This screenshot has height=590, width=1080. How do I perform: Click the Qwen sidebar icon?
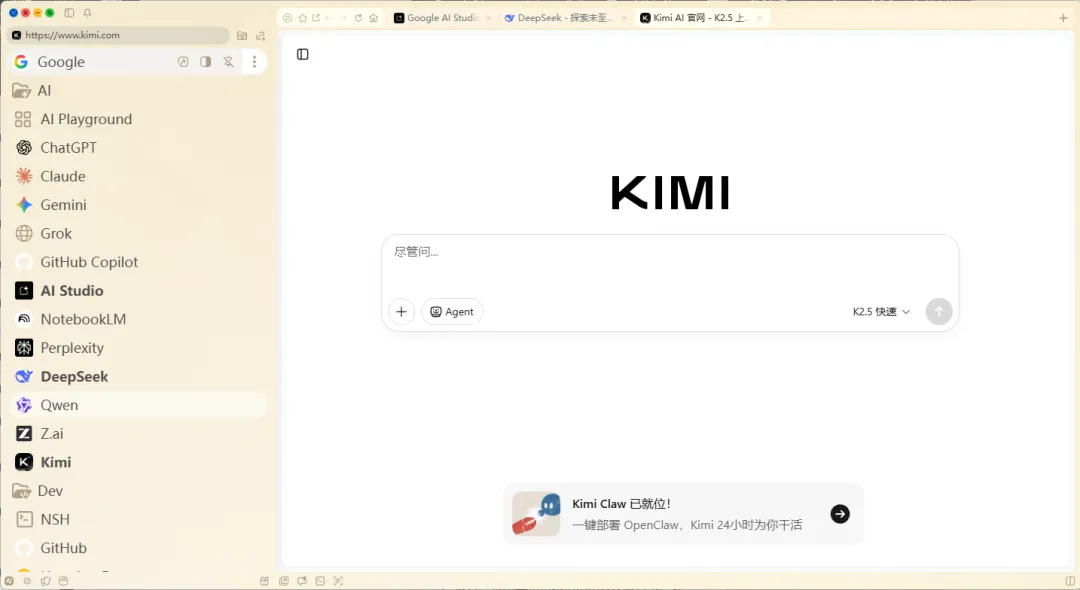coord(24,405)
